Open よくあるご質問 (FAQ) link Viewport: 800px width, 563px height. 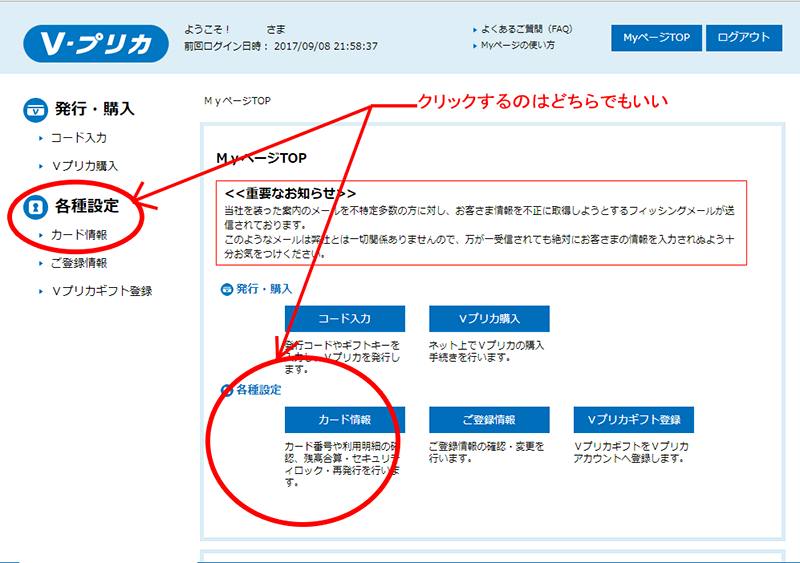[540, 30]
